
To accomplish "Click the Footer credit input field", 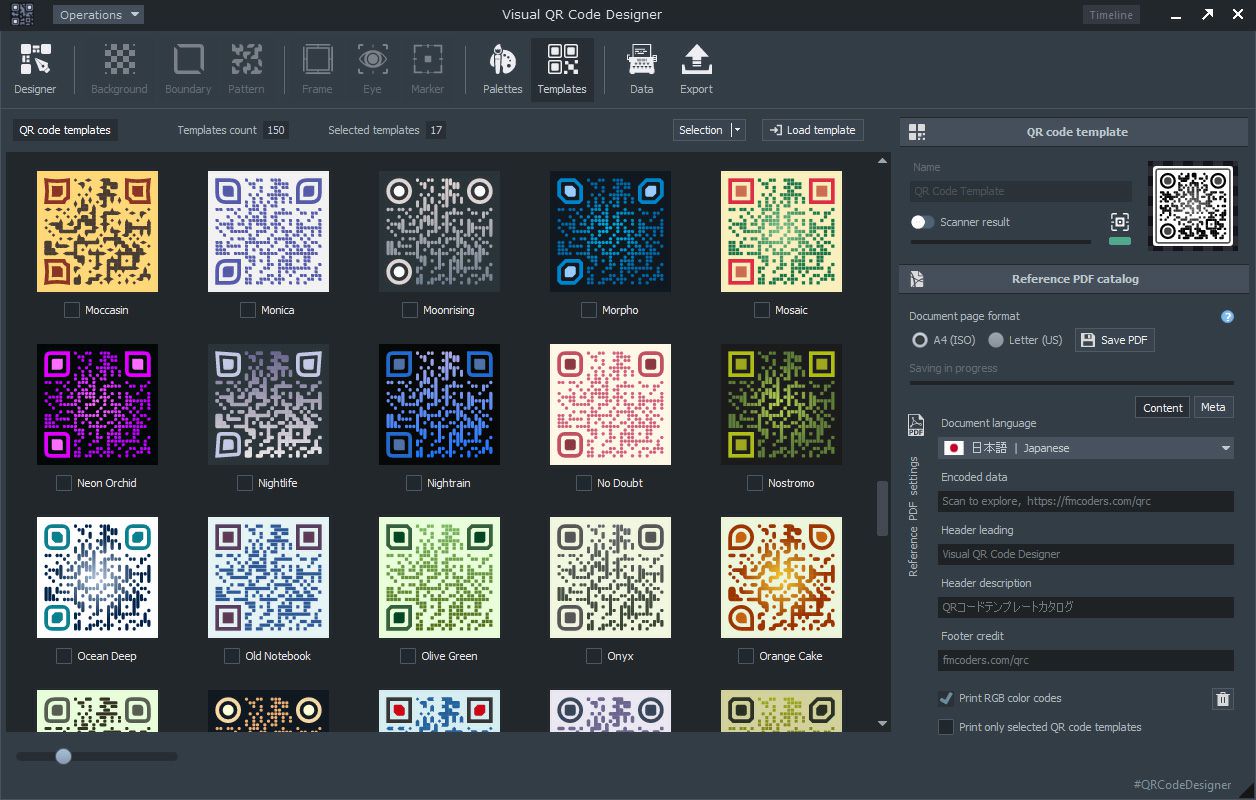I will 1086,660.
